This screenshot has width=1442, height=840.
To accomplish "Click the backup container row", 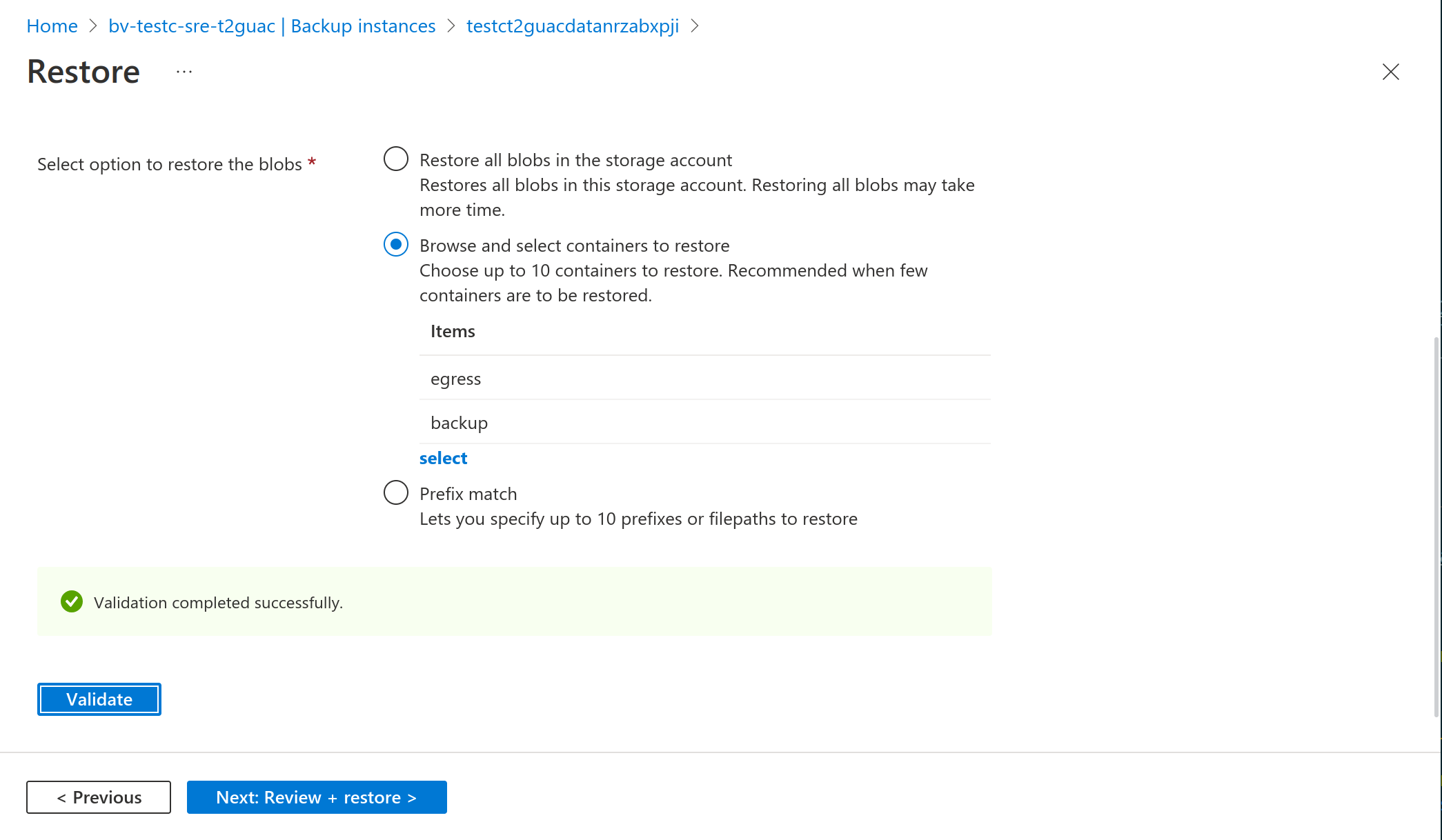I will tap(705, 422).
